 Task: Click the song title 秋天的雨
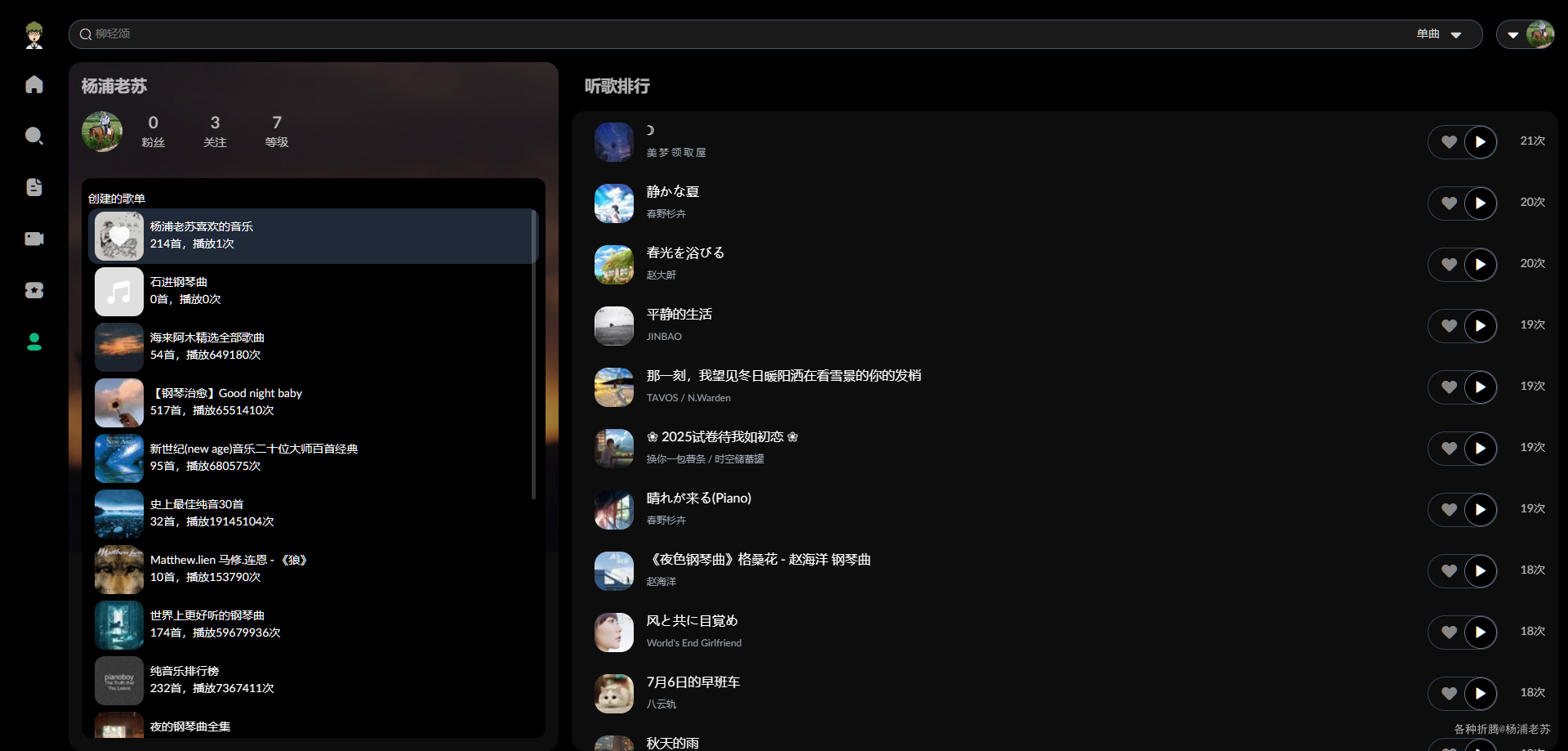(x=673, y=743)
